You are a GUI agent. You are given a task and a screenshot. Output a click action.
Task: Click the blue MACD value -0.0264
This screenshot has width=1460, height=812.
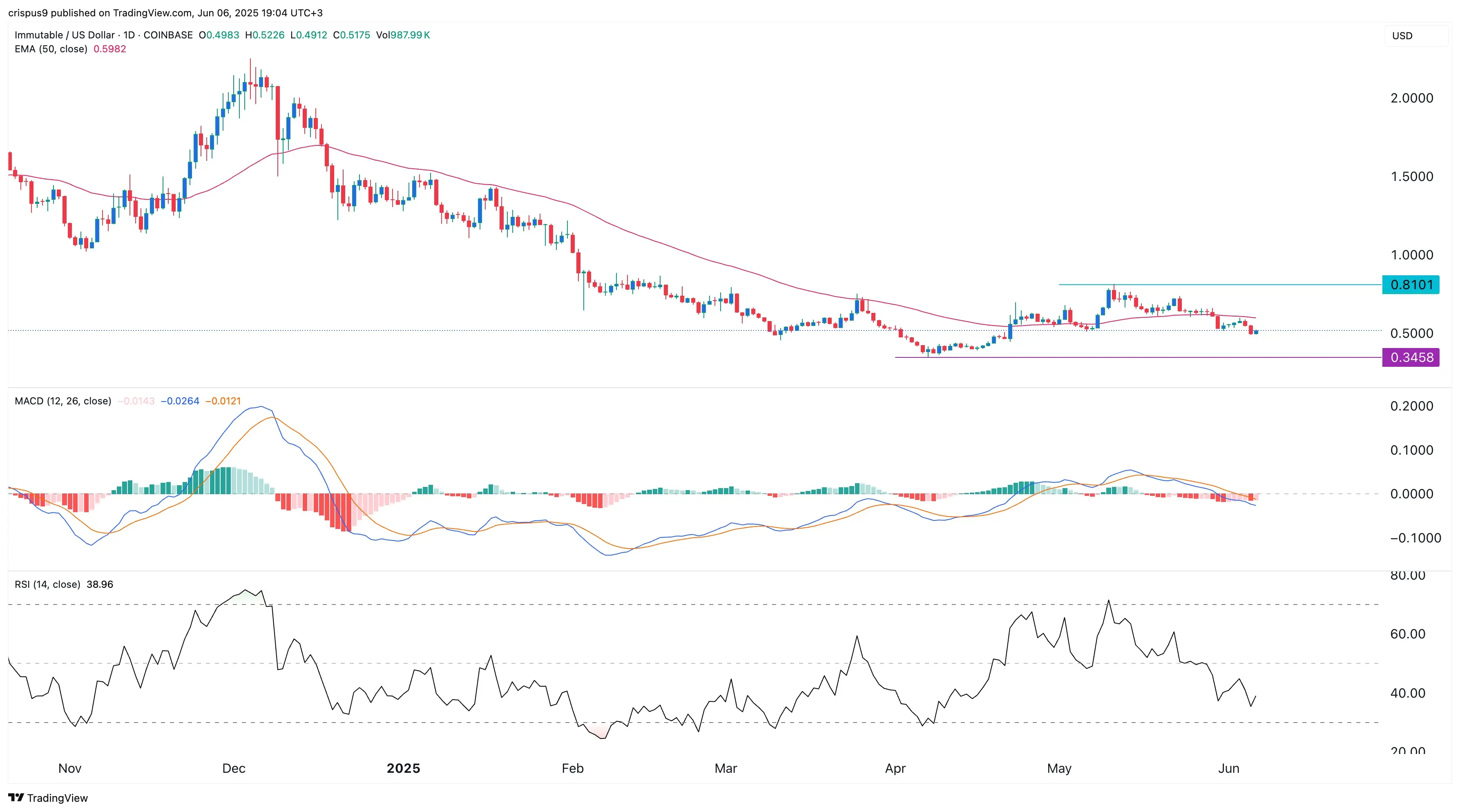[x=180, y=401]
